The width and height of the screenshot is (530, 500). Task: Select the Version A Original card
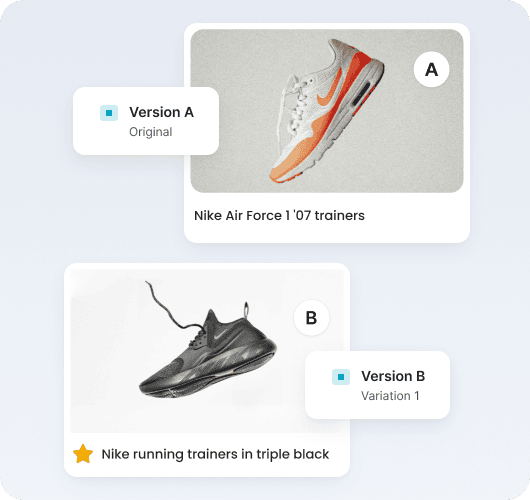click(x=146, y=121)
